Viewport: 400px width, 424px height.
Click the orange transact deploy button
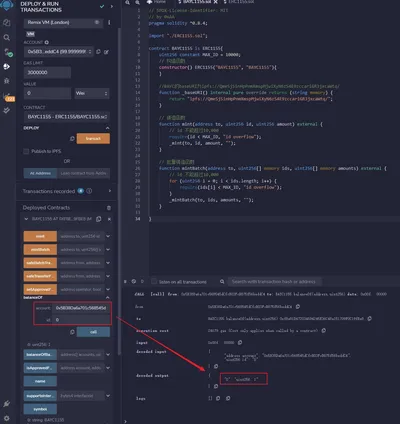click(93, 139)
